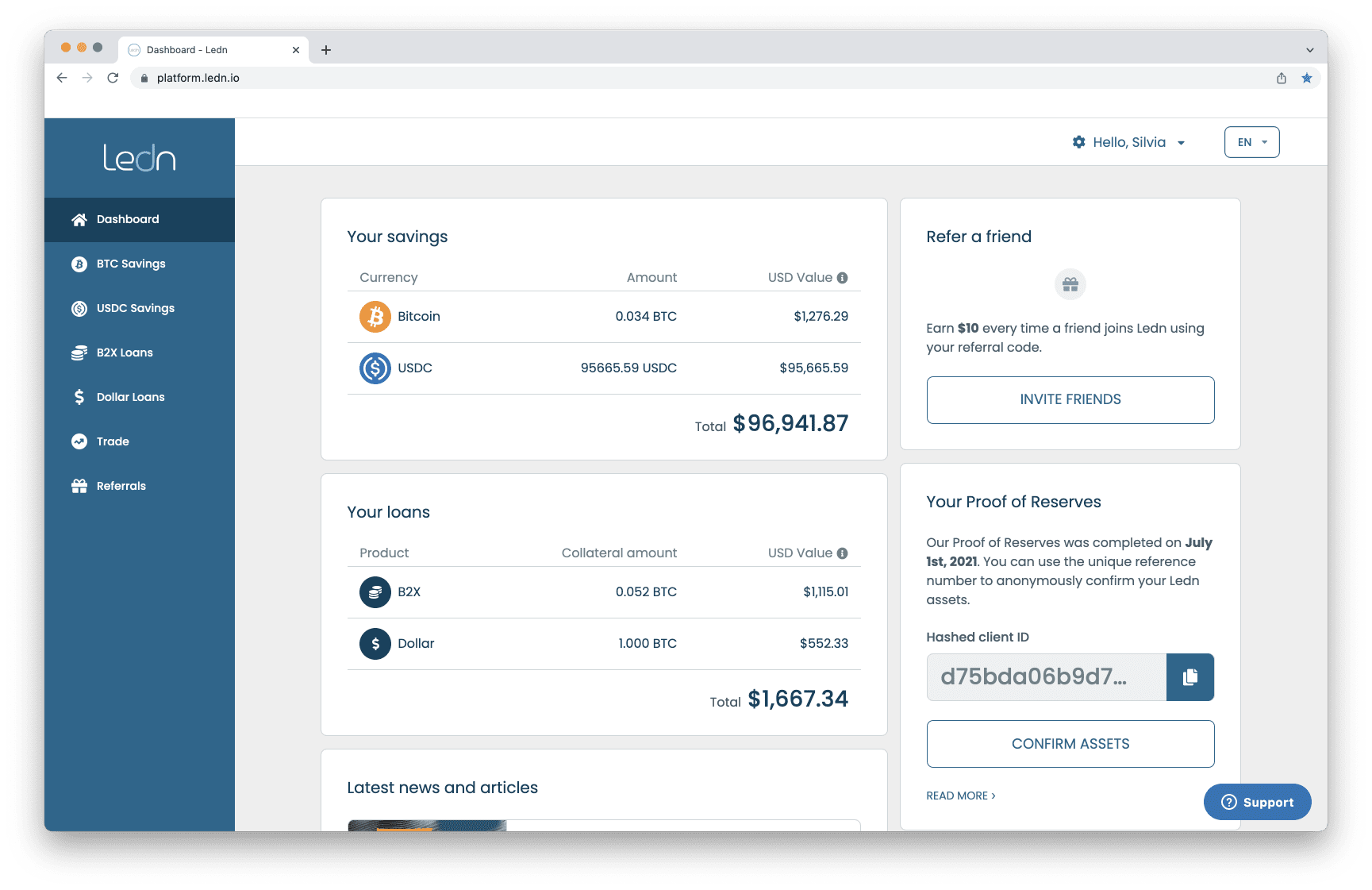Follow the READ MORE link

[961, 796]
